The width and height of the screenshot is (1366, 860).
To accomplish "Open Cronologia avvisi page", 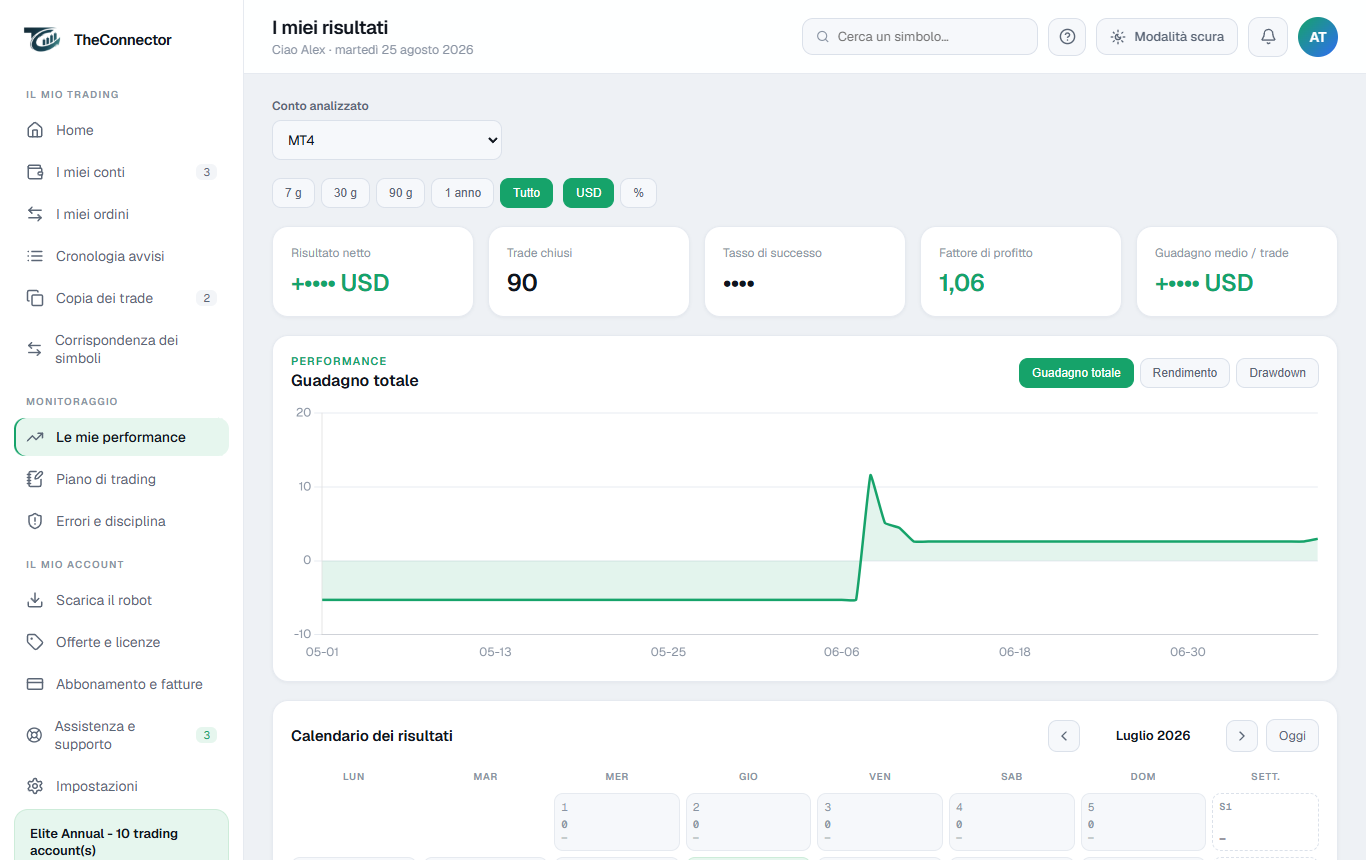I will click(121, 256).
